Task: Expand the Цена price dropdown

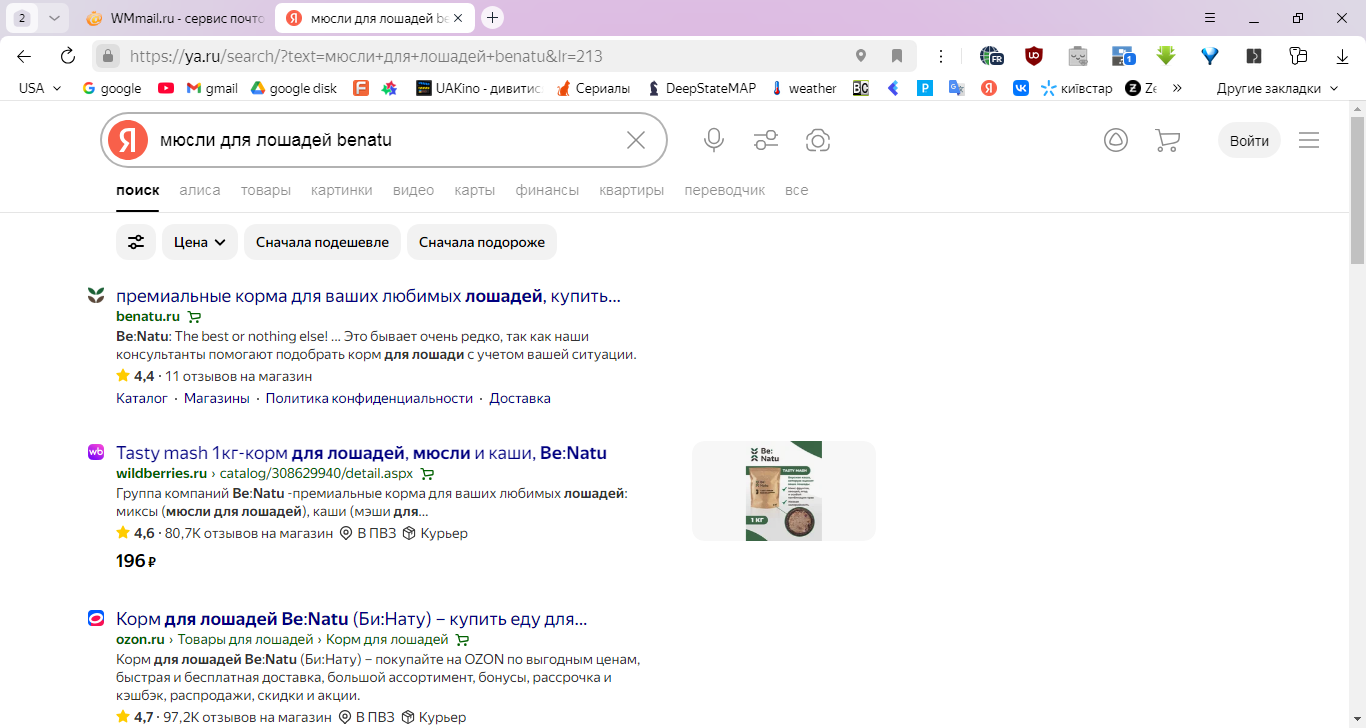Action: (200, 242)
